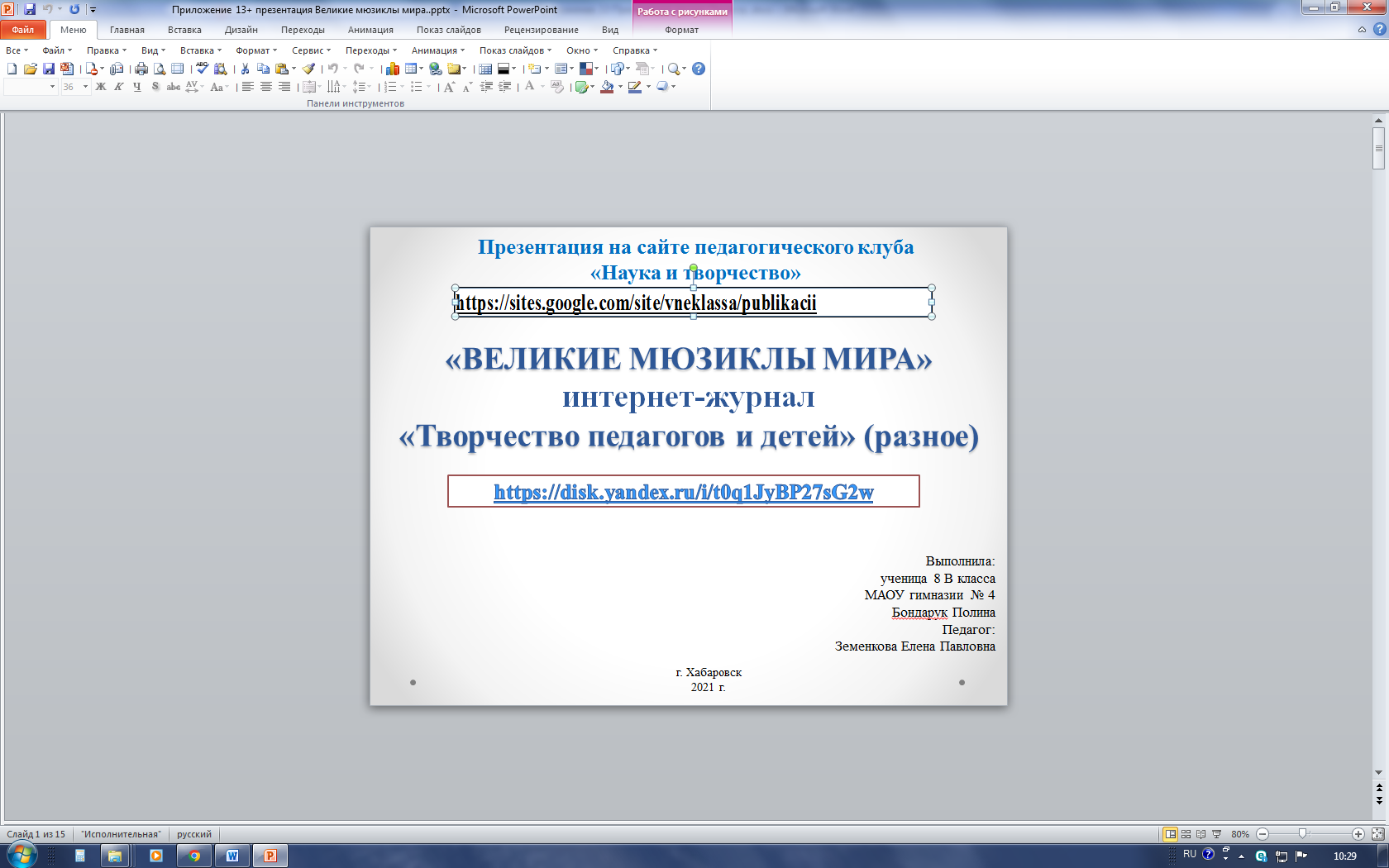Switch to Slide Sorter view
This screenshot has width=1389, height=868.
click(1186, 834)
